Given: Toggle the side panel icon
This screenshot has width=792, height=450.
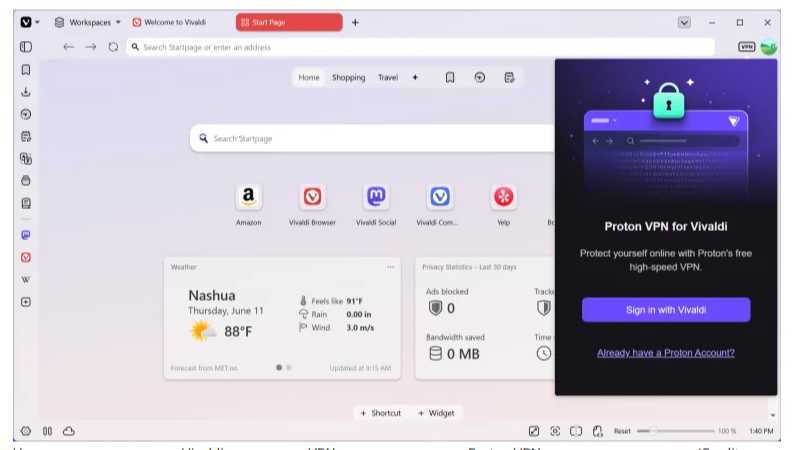Looking at the screenshot, I should (x=26, y=47).
